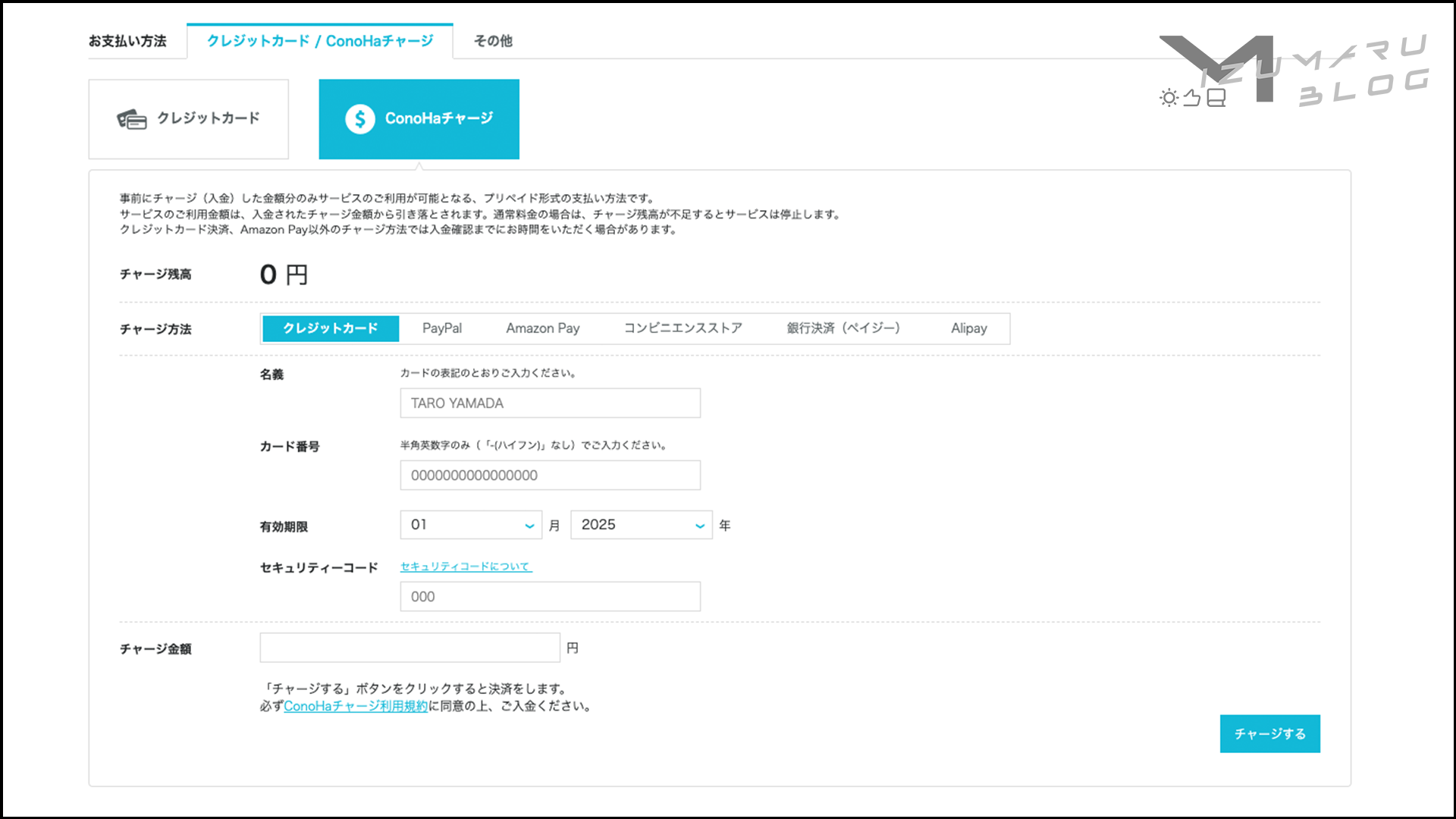
Task: Switch to その他 tab
Action: click(x=493, y=41)
